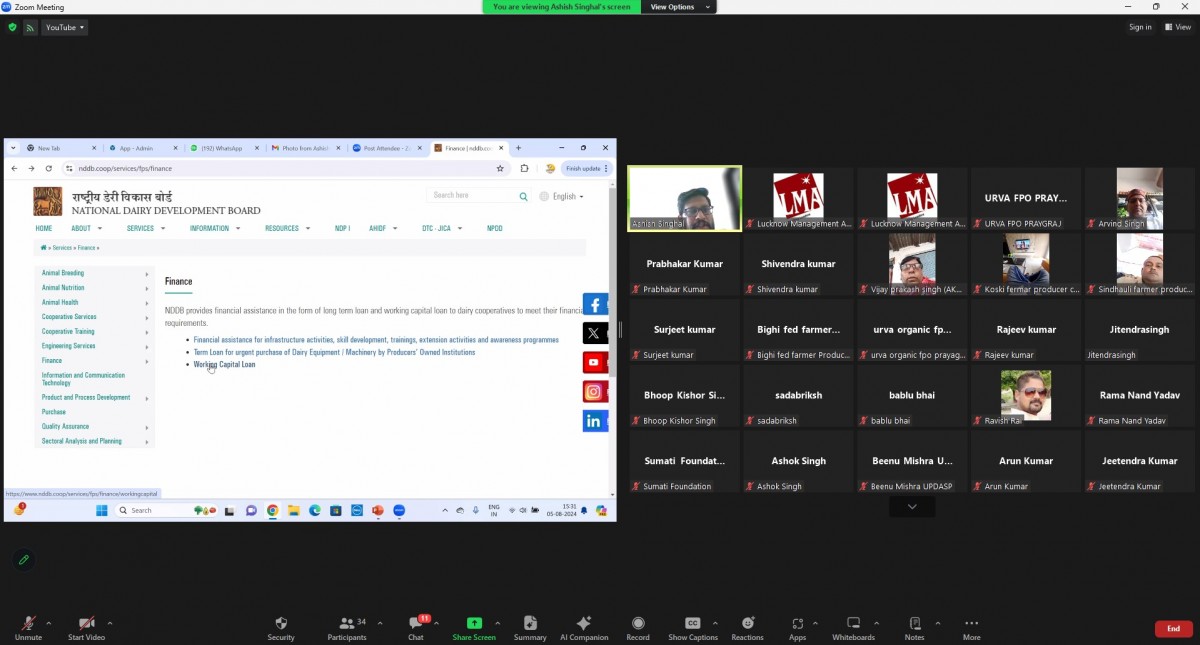The height and width of the screenshot is (645, 1200).
Task: Open Financial assistance for infrastructure activities link
Action: pos(376,340)
